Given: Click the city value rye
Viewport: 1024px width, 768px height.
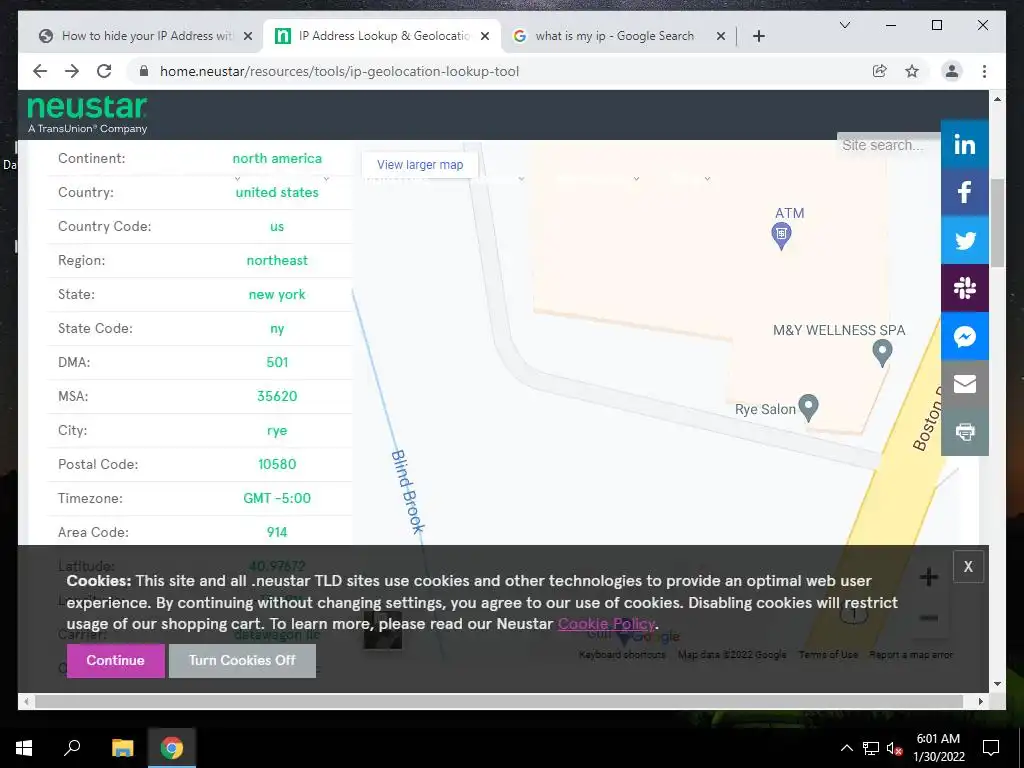Looking at the screenshot, I should pos(277,430).
